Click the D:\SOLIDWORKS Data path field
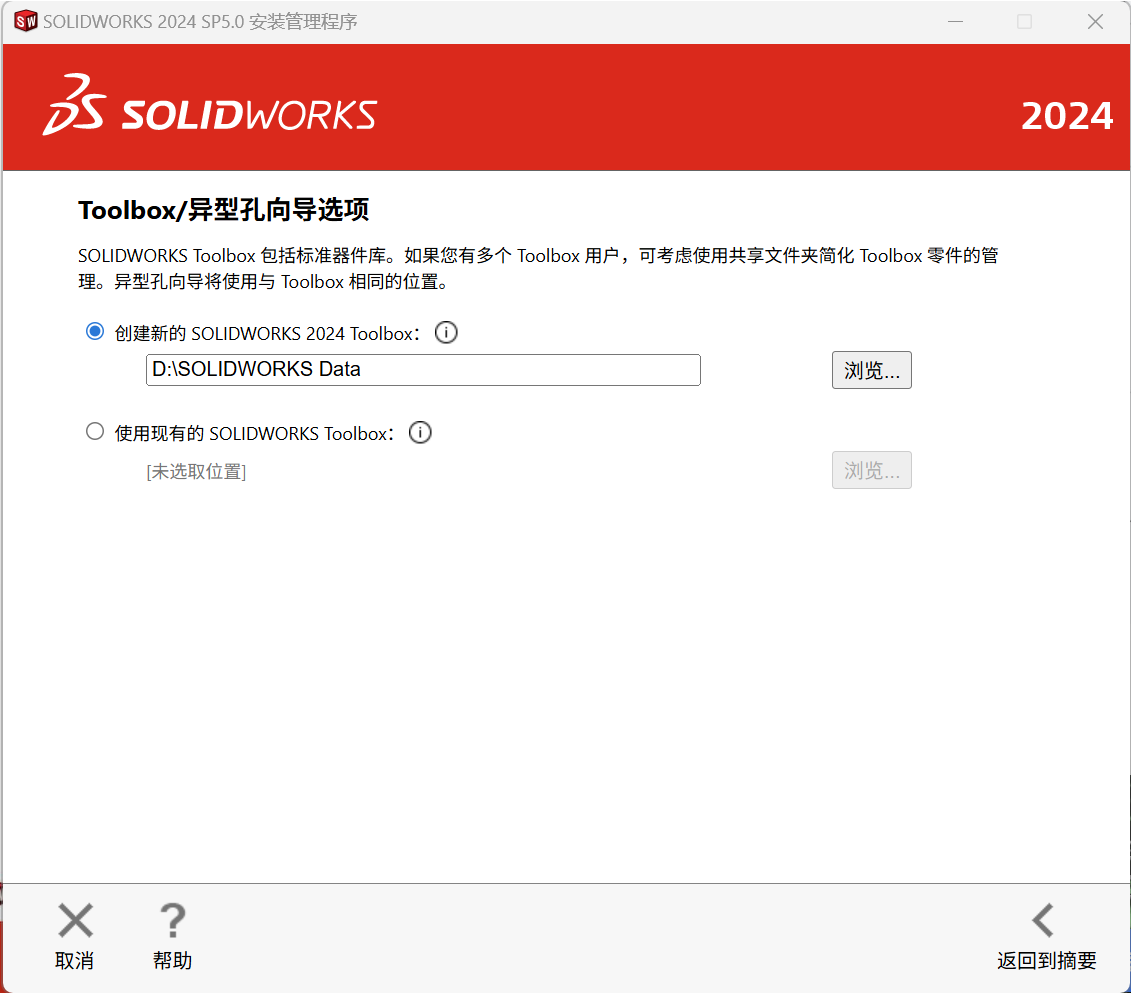 coord(423,370)
